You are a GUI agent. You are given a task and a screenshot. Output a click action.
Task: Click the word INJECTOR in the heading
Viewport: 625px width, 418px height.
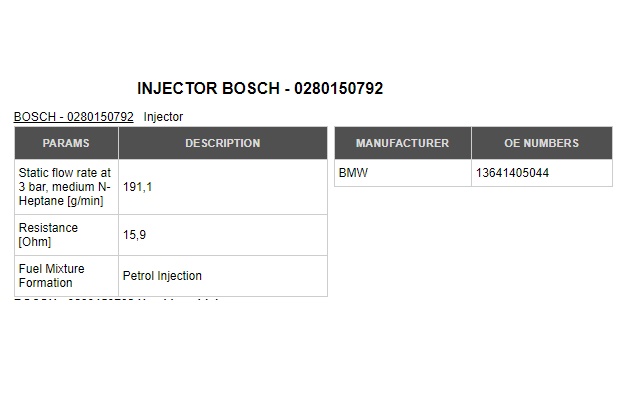177,88
